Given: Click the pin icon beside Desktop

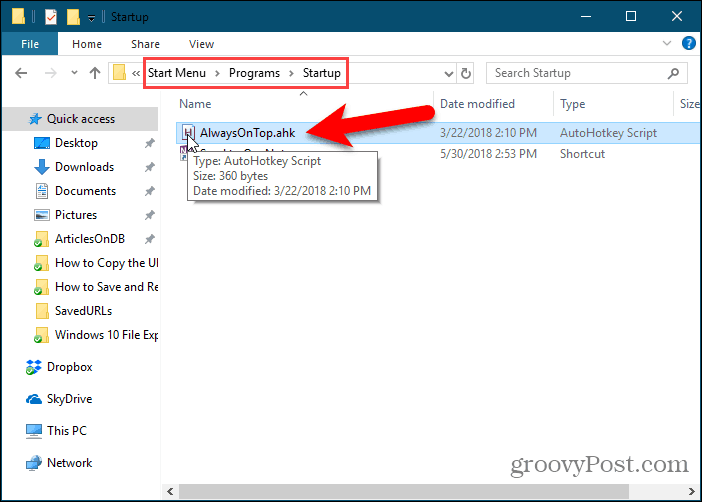Looking at the screenshot, I should (x=150, y=143).
